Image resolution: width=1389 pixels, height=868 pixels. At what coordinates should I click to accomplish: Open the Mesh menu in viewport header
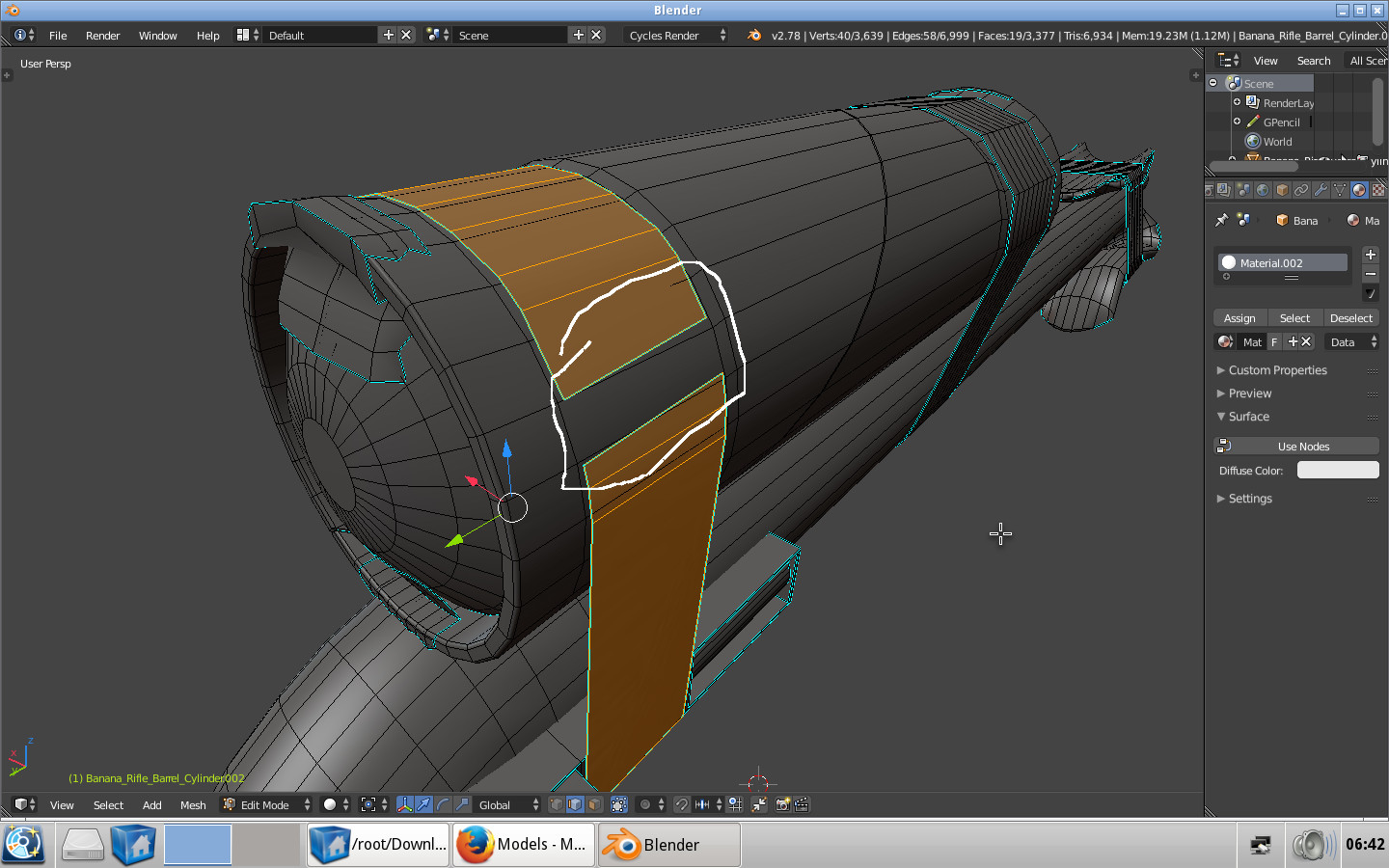coord(193,804)
